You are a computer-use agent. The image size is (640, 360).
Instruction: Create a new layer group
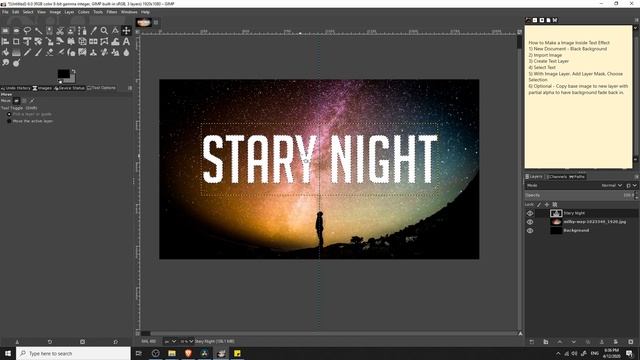point(546,342)
